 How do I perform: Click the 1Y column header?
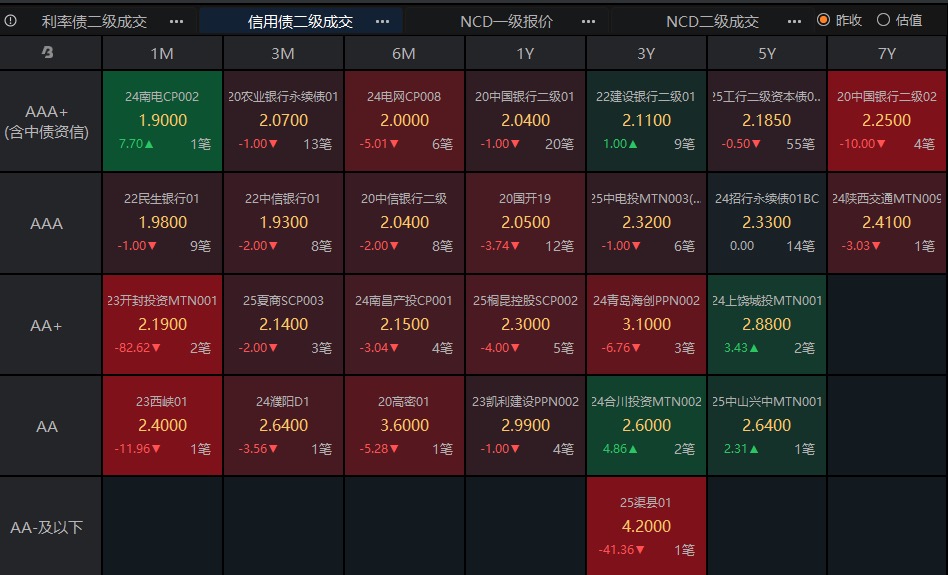click(x=525, y=53)
